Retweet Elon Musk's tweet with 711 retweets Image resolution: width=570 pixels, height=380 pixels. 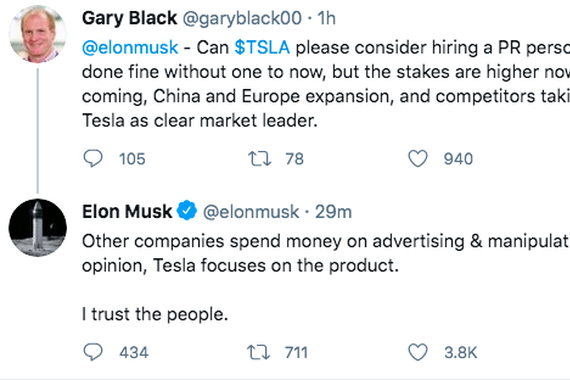[258, 352]
